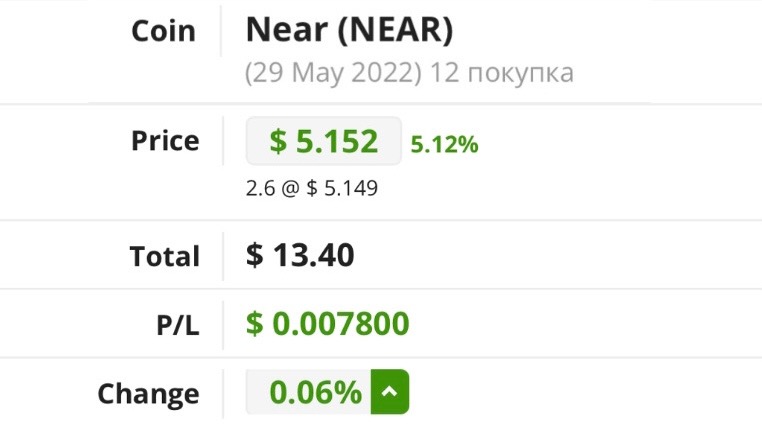Click the Coin row label

point(163,31)
